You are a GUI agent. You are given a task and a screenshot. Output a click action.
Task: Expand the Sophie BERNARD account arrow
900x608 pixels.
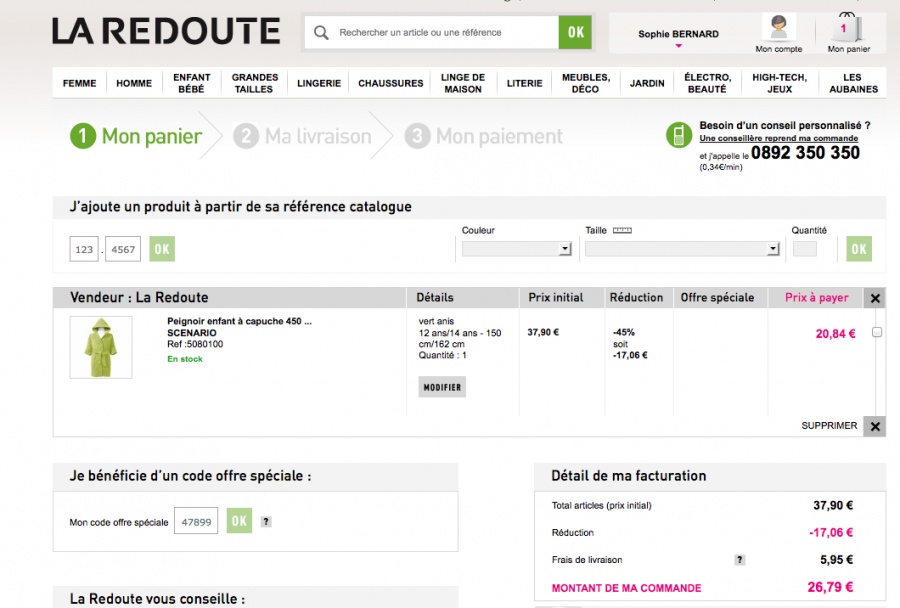678,46
